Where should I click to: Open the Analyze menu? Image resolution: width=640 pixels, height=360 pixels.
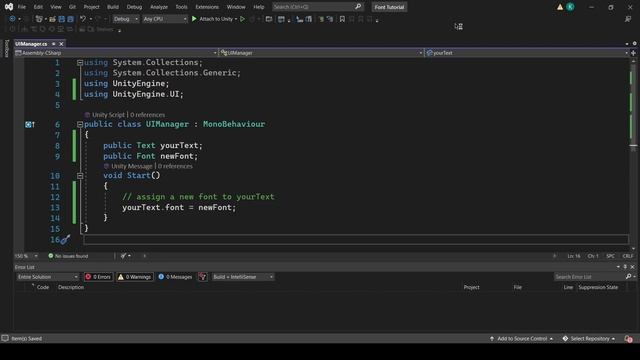point(159,7)
